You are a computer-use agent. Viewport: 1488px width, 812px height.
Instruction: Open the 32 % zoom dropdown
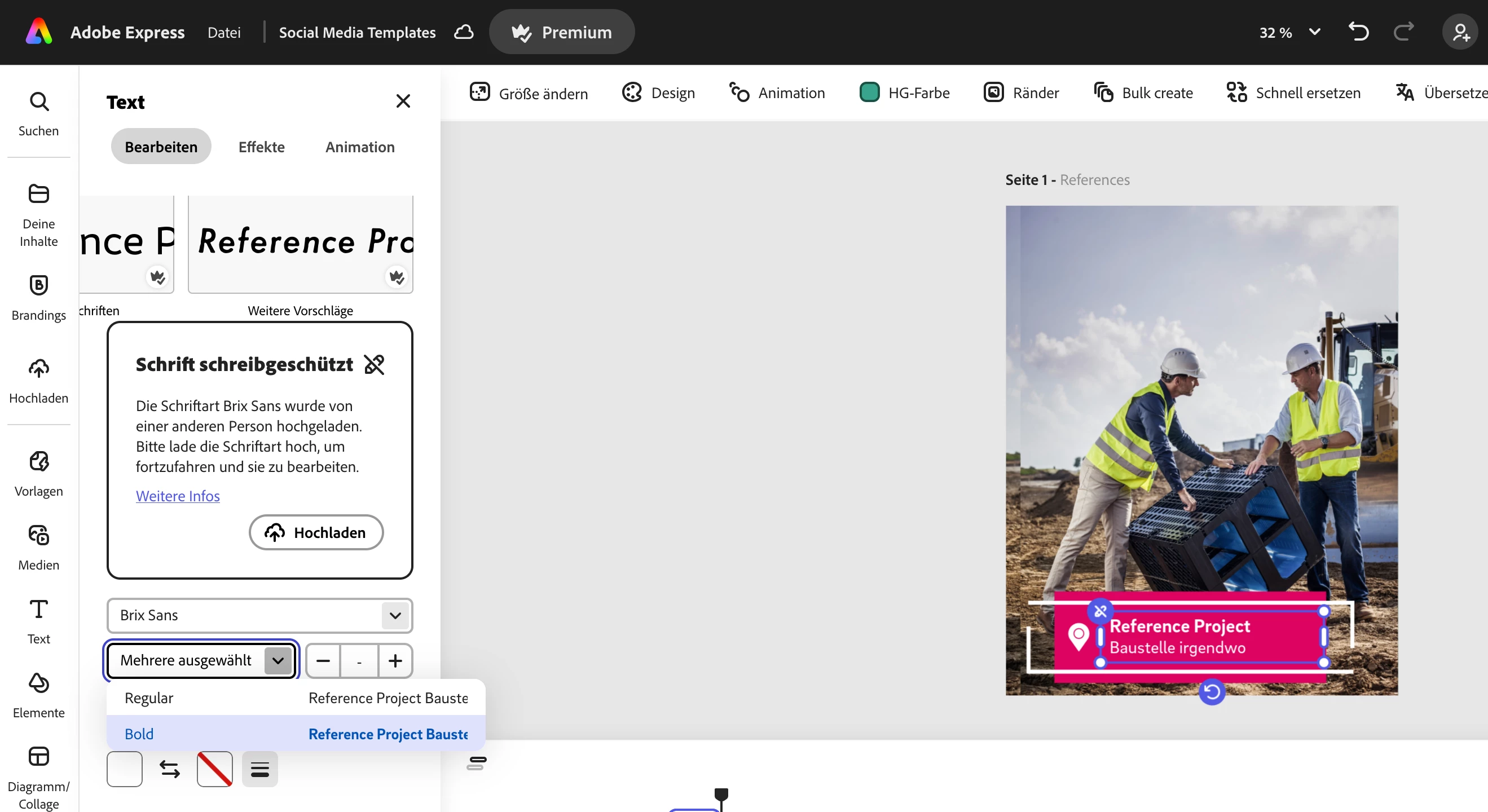click(1289, 32)
